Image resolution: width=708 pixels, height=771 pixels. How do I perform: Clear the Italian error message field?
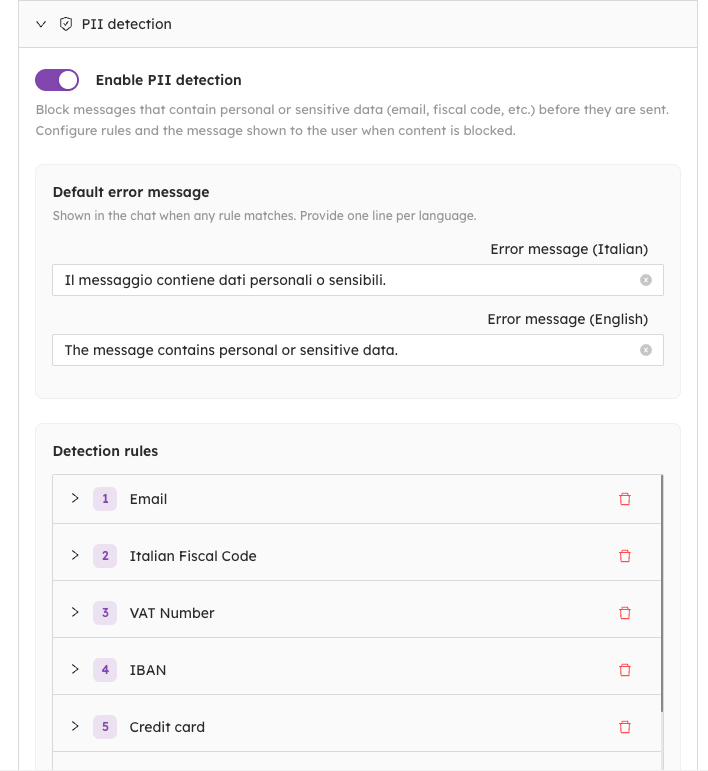(x=646, y=280)
